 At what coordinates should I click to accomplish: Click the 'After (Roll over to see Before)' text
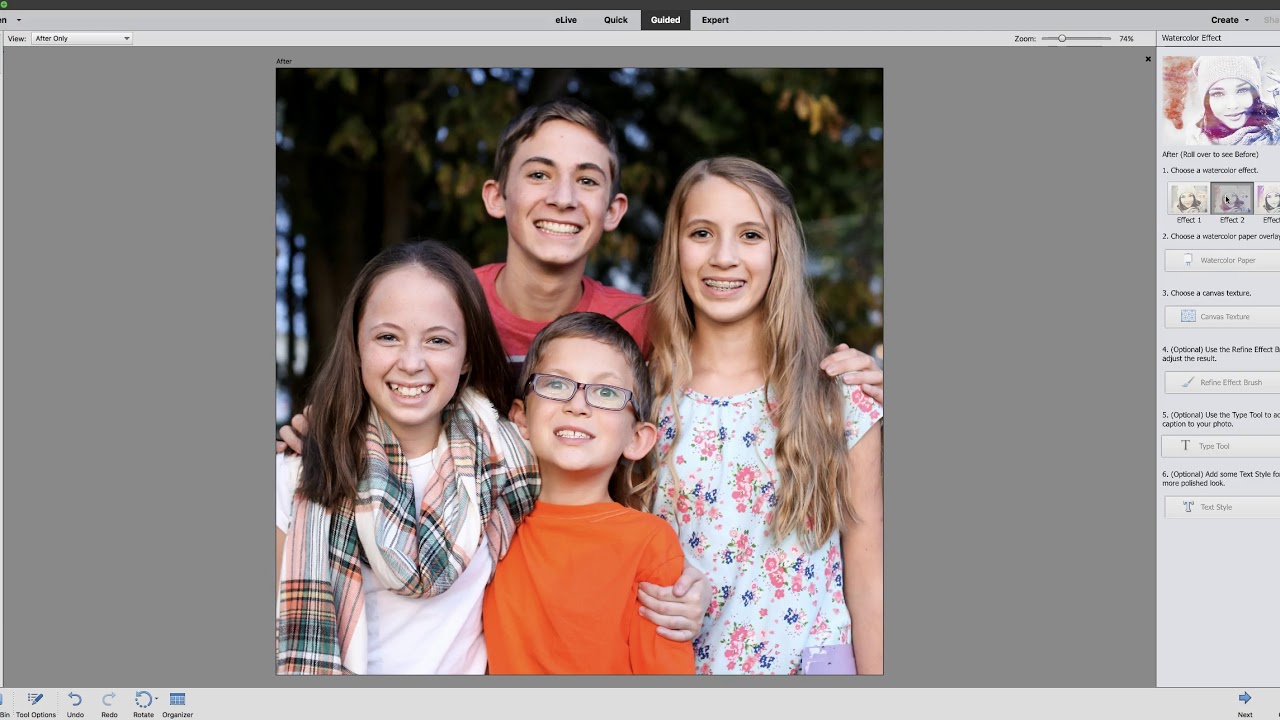point(1210,154)
